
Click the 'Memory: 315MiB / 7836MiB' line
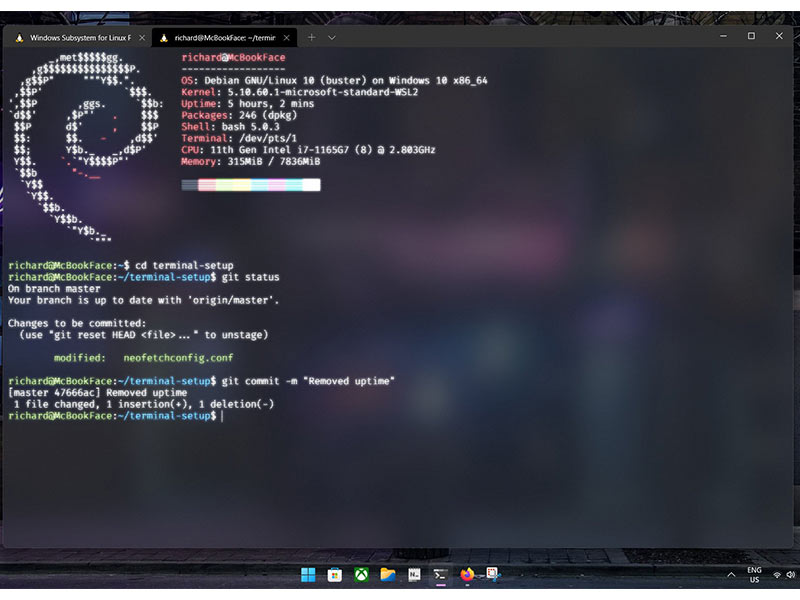(x=251, y=161)
